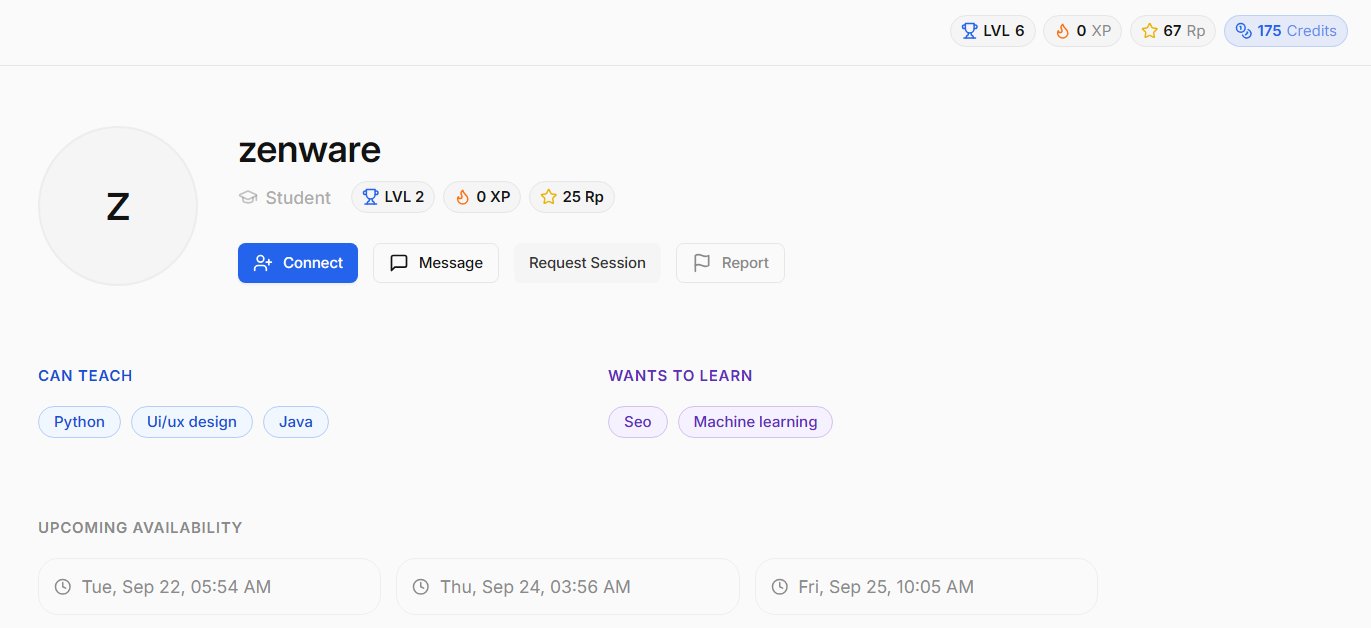
Task: Click the UPCOMING AVAILABILITY heading
Action: 140,528
